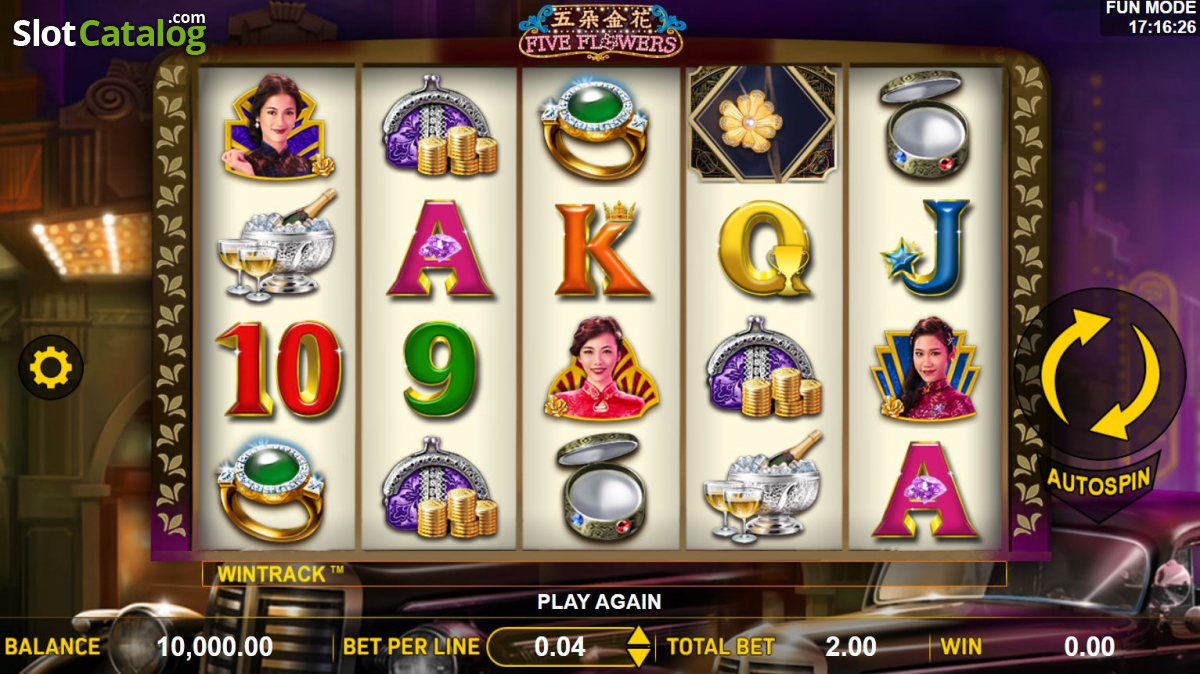Open settings with the gear icon
Viewport: 1200px width, 674px height.
[x=51, y=368]
